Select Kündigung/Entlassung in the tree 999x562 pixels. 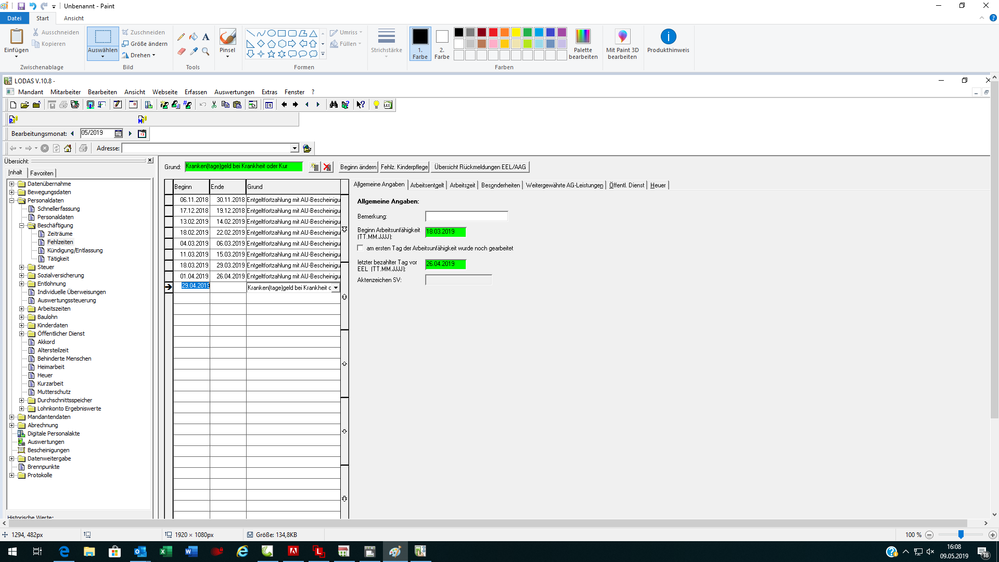click(75, 250)
